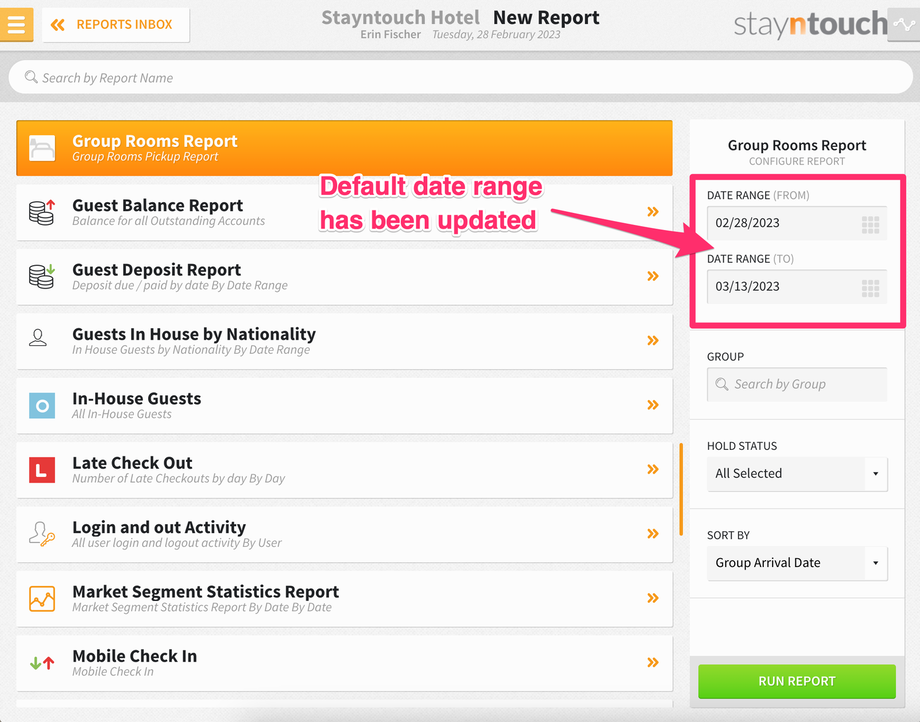Screen dimensions: 920x722
Task: Open the hamburger main menu
Action: point(16,24)
